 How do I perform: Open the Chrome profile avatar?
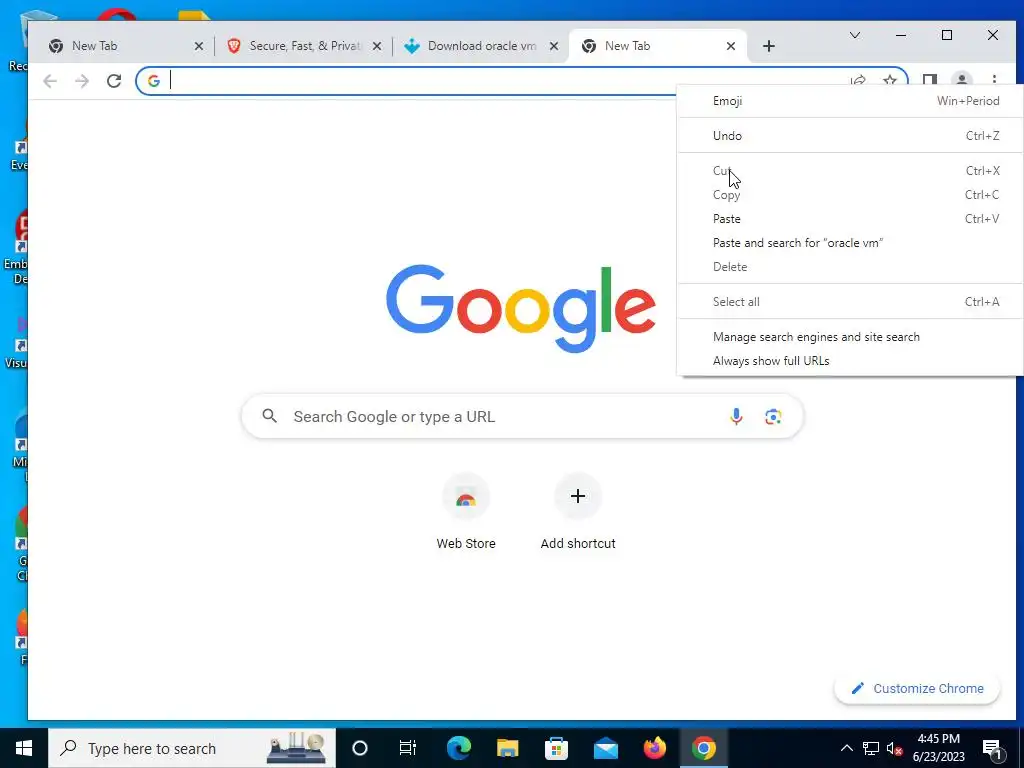point(961,80)
